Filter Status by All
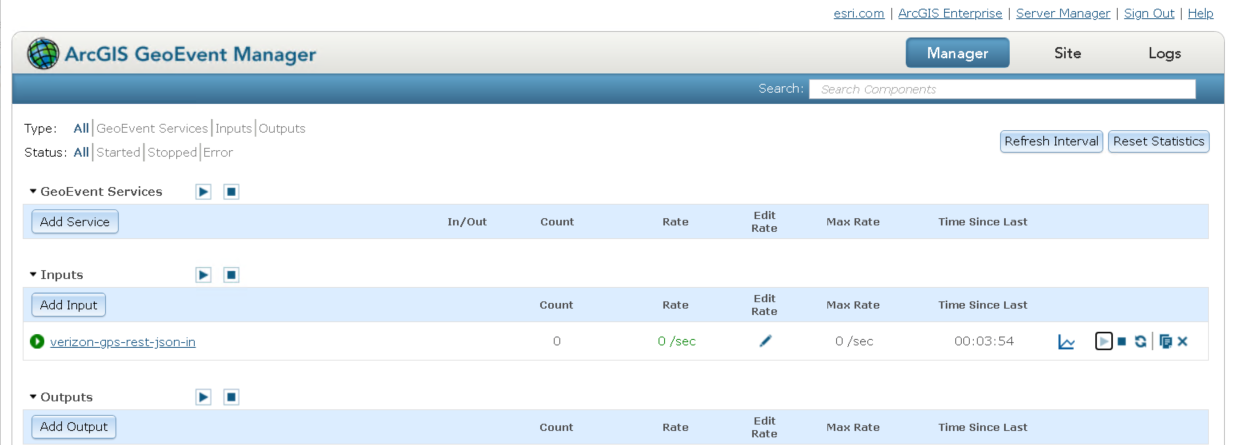Image resolution: width=1235 pixels, height=445 pixels. tap(81, 152)
